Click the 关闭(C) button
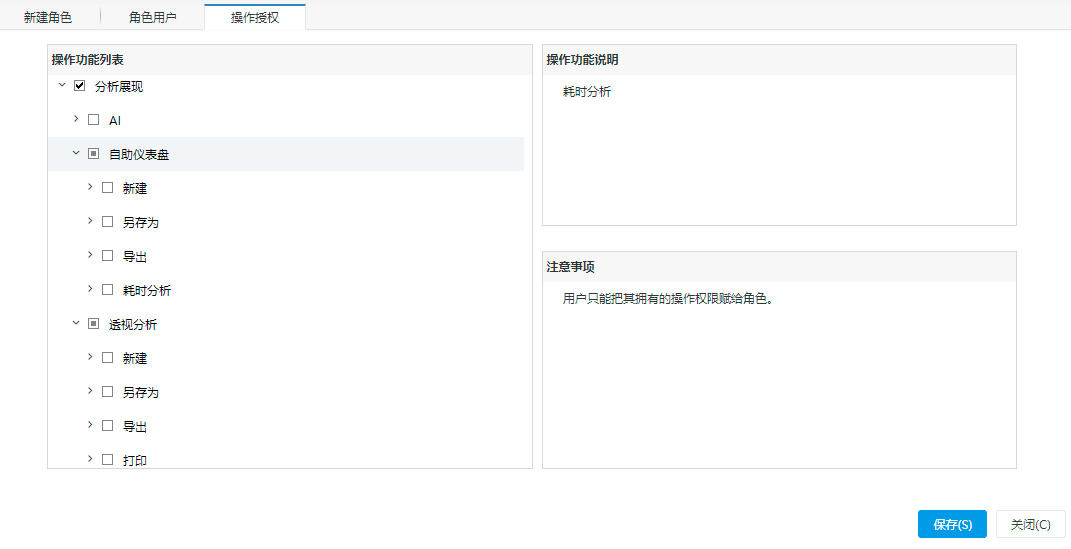Viewport: 1071px width, 549px height. click(x=1031, y=524)
